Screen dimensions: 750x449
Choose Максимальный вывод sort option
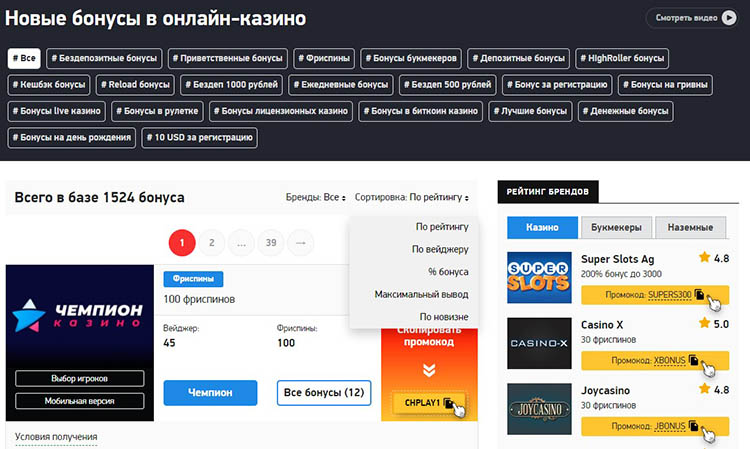tap(421, 294)
